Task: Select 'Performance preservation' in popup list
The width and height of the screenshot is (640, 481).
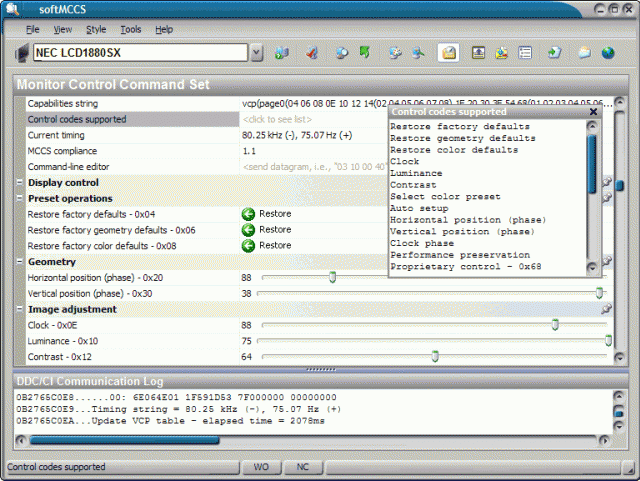Action: (460, 255)
